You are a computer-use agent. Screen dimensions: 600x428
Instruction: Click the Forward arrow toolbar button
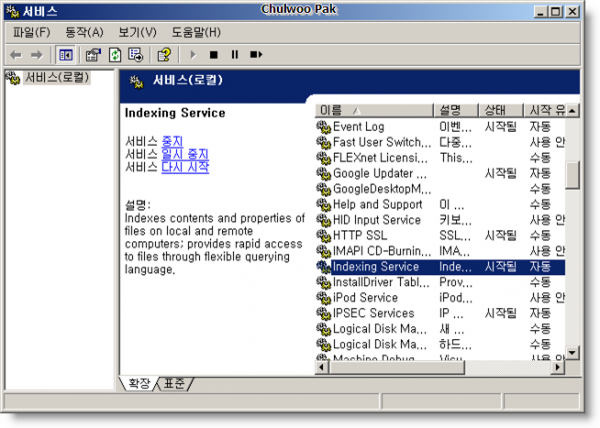click(37, 55)
